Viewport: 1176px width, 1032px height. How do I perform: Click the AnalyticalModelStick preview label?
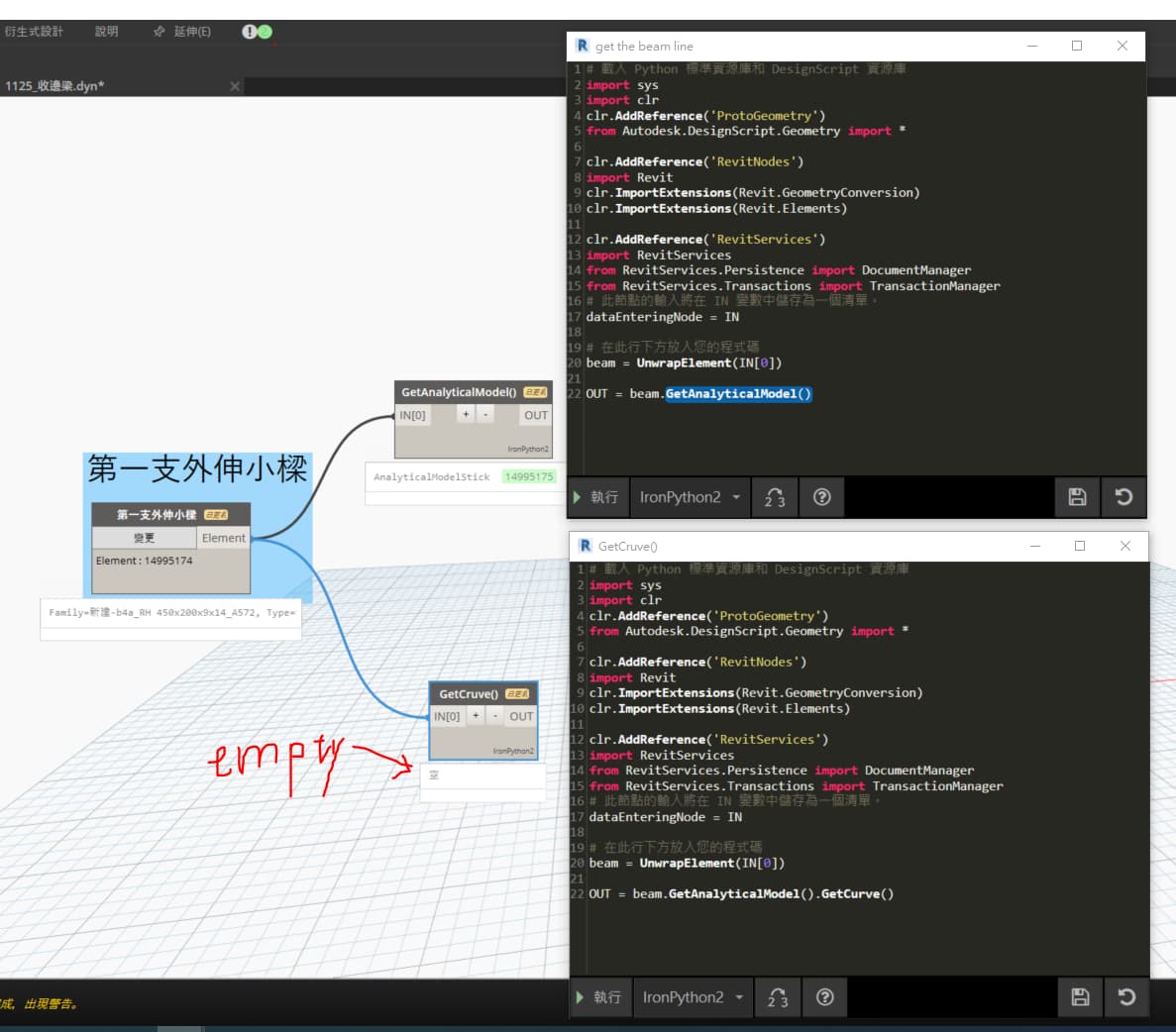[x=431, y=477]
